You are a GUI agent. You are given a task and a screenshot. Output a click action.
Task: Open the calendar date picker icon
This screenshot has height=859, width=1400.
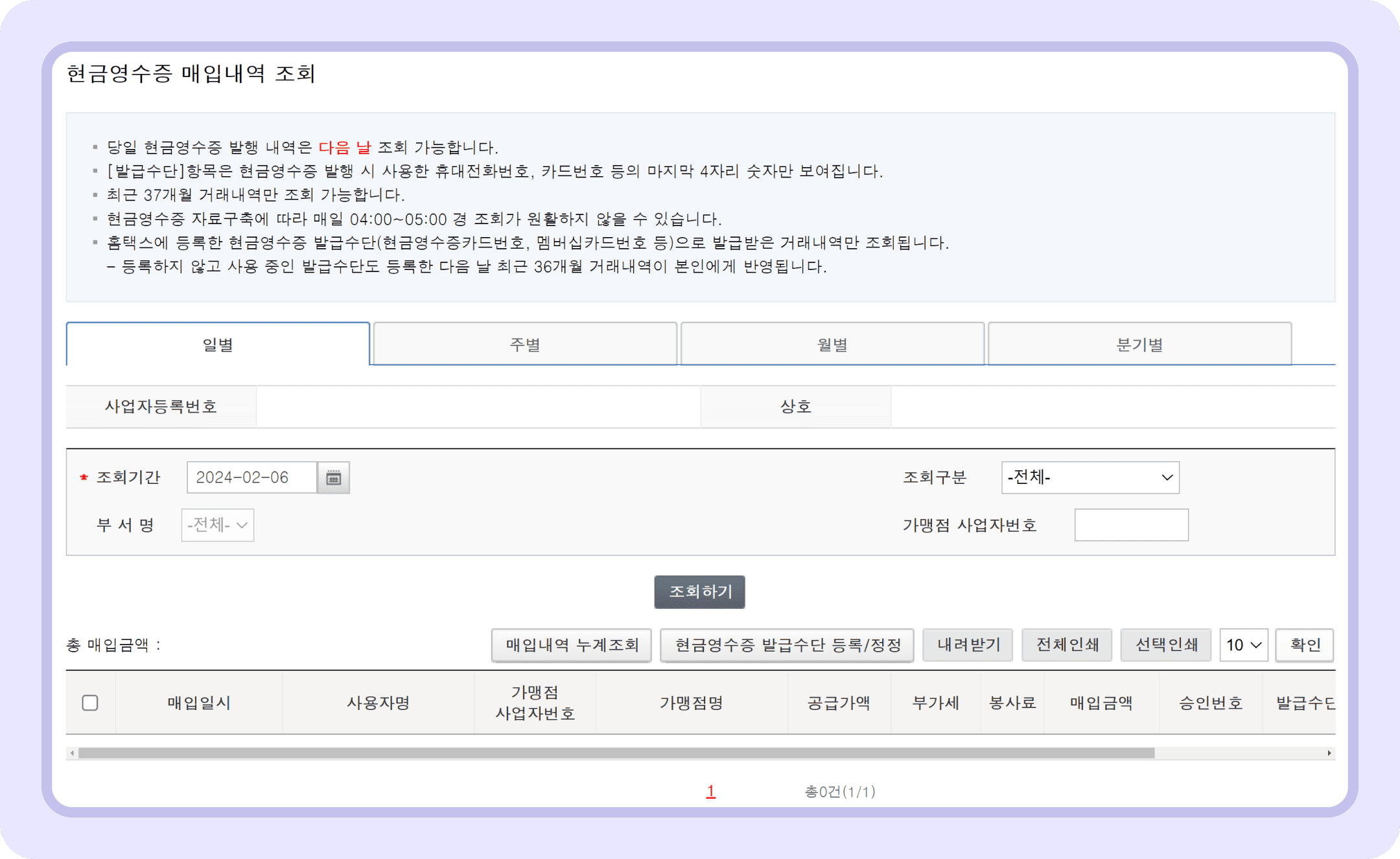(333, 477)
